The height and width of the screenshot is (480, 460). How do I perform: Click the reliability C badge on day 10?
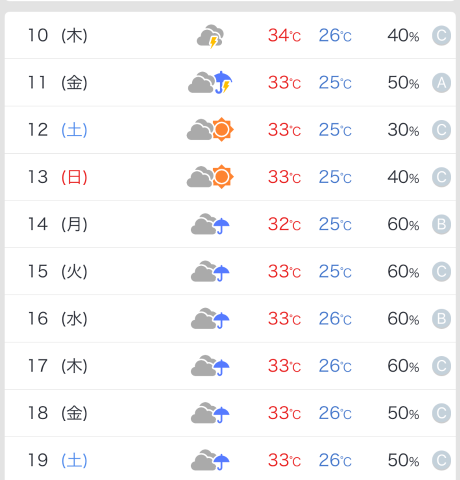coord(441,35)
